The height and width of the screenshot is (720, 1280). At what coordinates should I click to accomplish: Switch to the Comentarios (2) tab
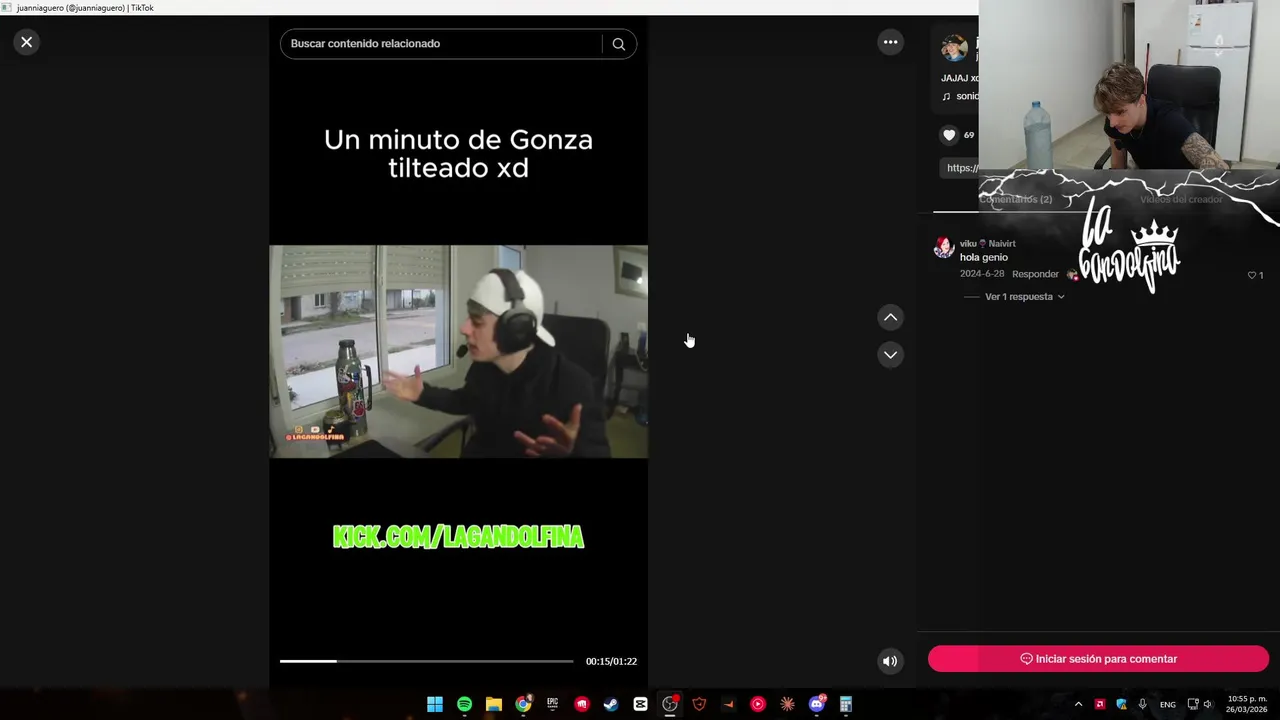point(1015,199)
